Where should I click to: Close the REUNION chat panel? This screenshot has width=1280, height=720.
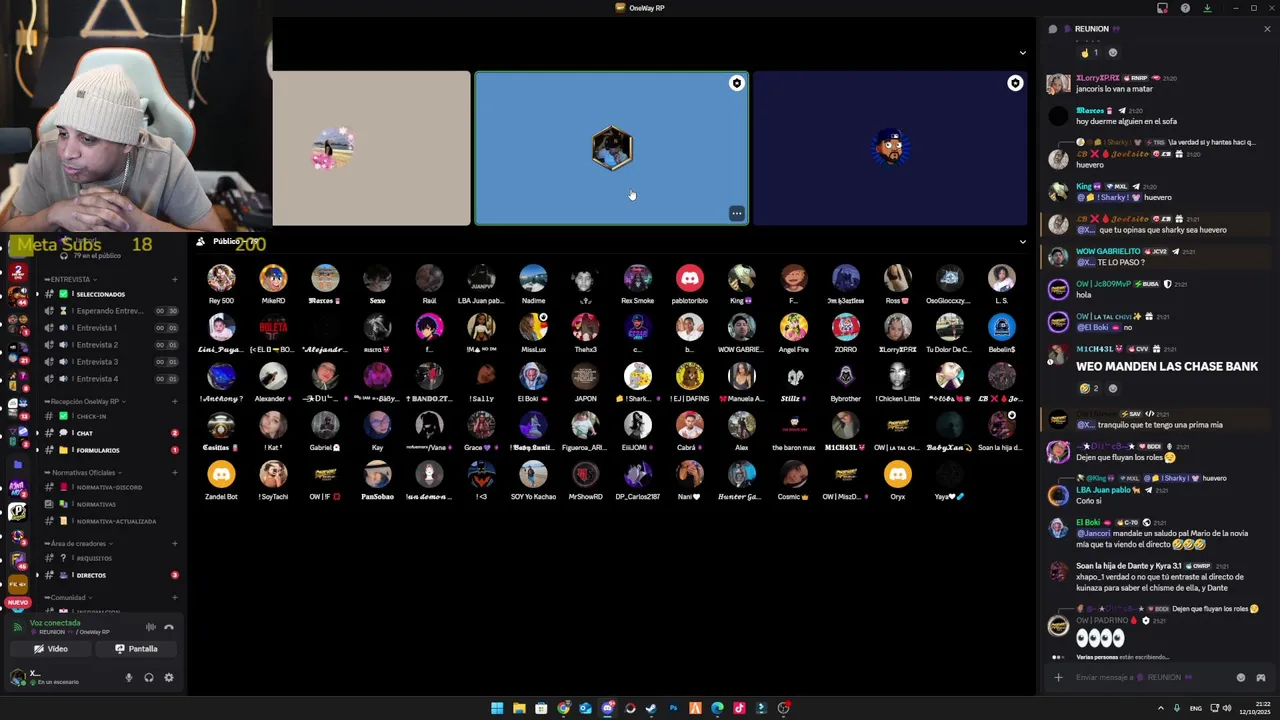click(1267, 29)
